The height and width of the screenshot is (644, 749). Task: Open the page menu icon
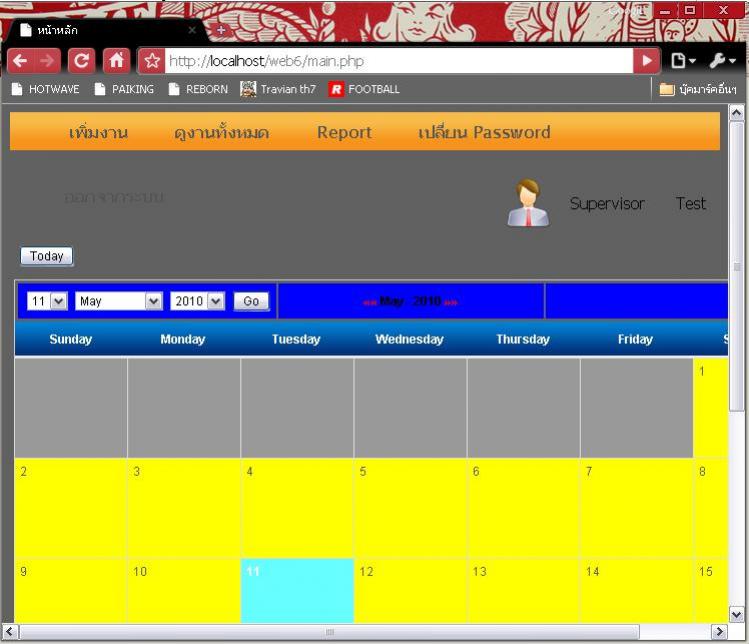click(683, 61)
